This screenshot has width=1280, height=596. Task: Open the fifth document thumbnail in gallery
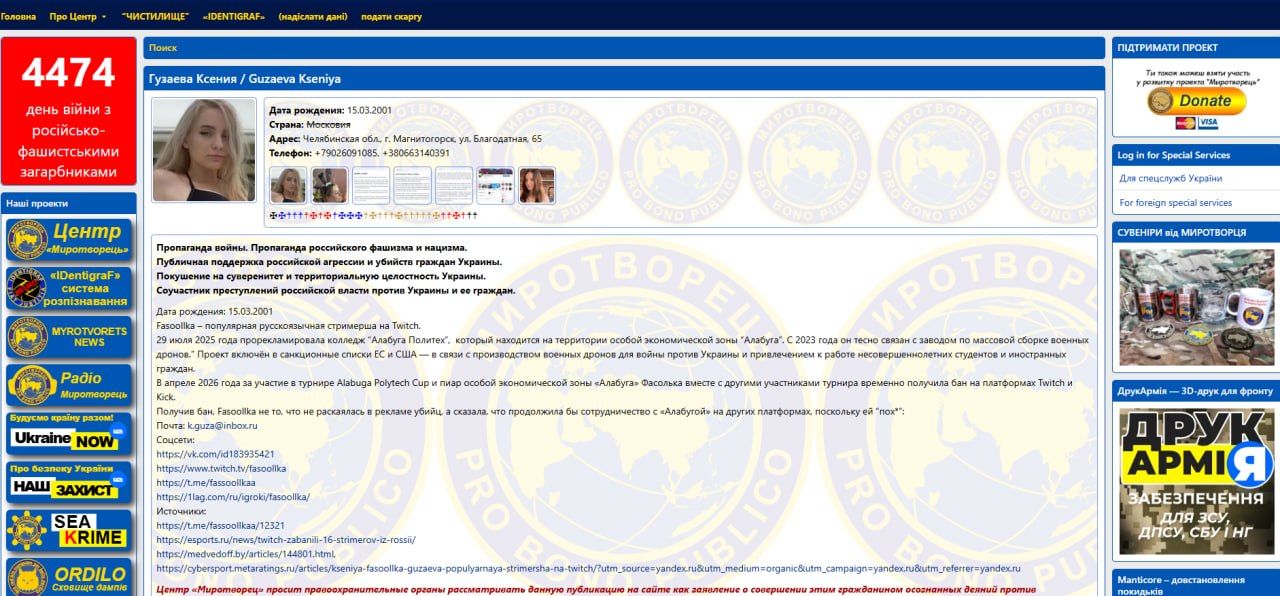[454, 186]
